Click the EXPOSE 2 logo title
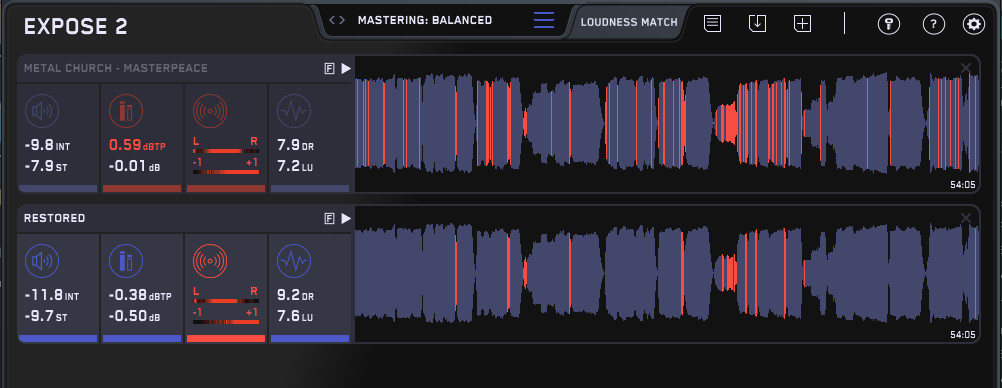The width and height of the screenshot is (1002, 388). pos(75,26)
